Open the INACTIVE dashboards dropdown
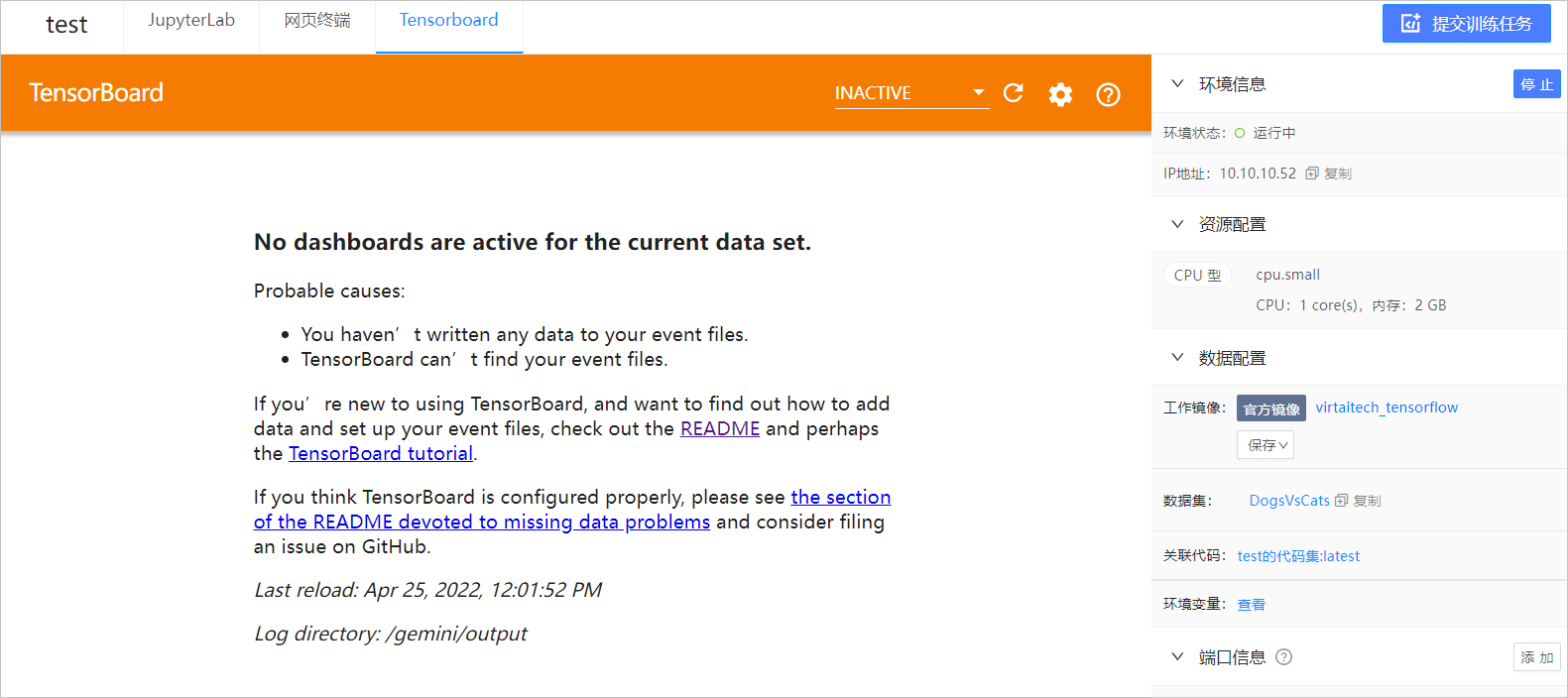1568x698 pixels. pos(911,93)
